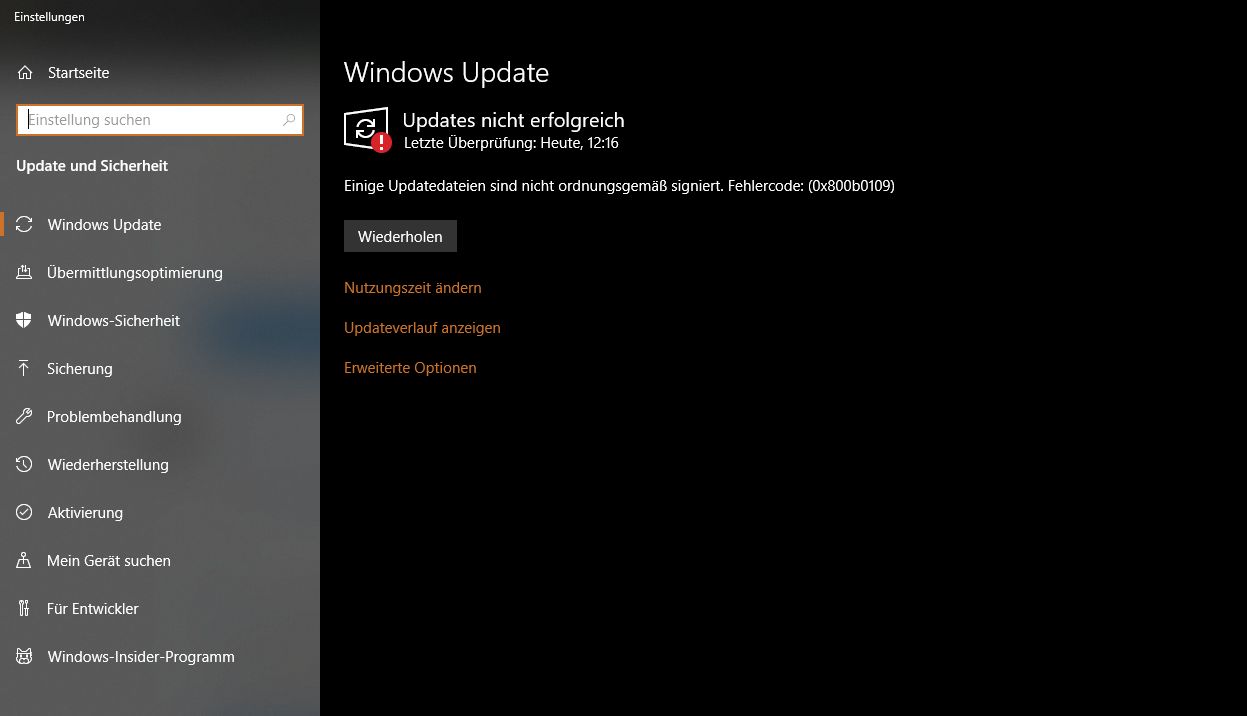Open the Nutzungszeit ändern link

click(x=412, y=288)
